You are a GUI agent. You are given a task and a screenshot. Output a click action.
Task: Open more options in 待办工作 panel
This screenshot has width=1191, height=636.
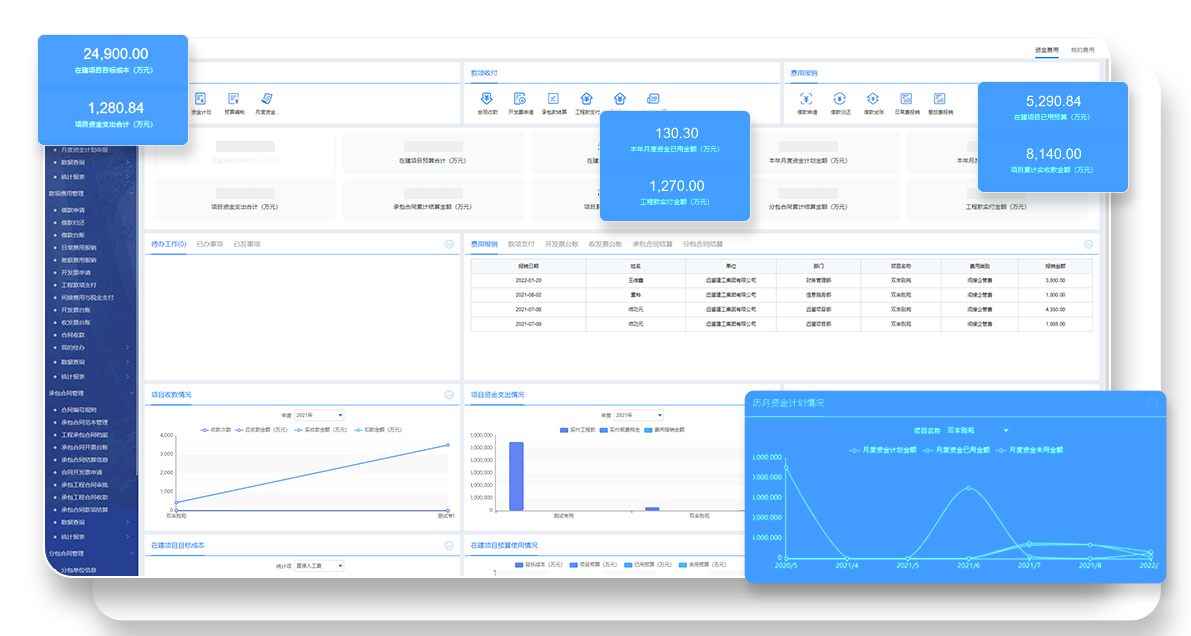[449, 244]
